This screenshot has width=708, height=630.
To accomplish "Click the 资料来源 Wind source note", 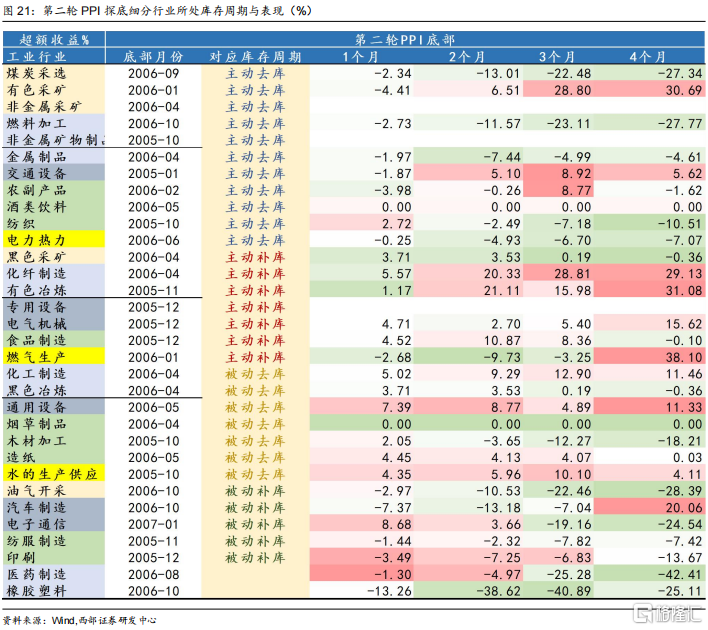I will pos(79,620).
